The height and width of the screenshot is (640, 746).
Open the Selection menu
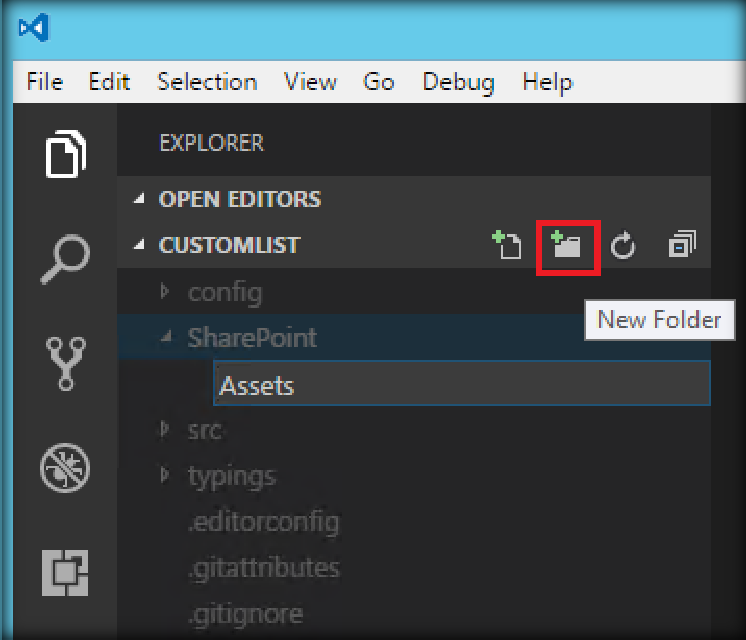tap(207, 82)
